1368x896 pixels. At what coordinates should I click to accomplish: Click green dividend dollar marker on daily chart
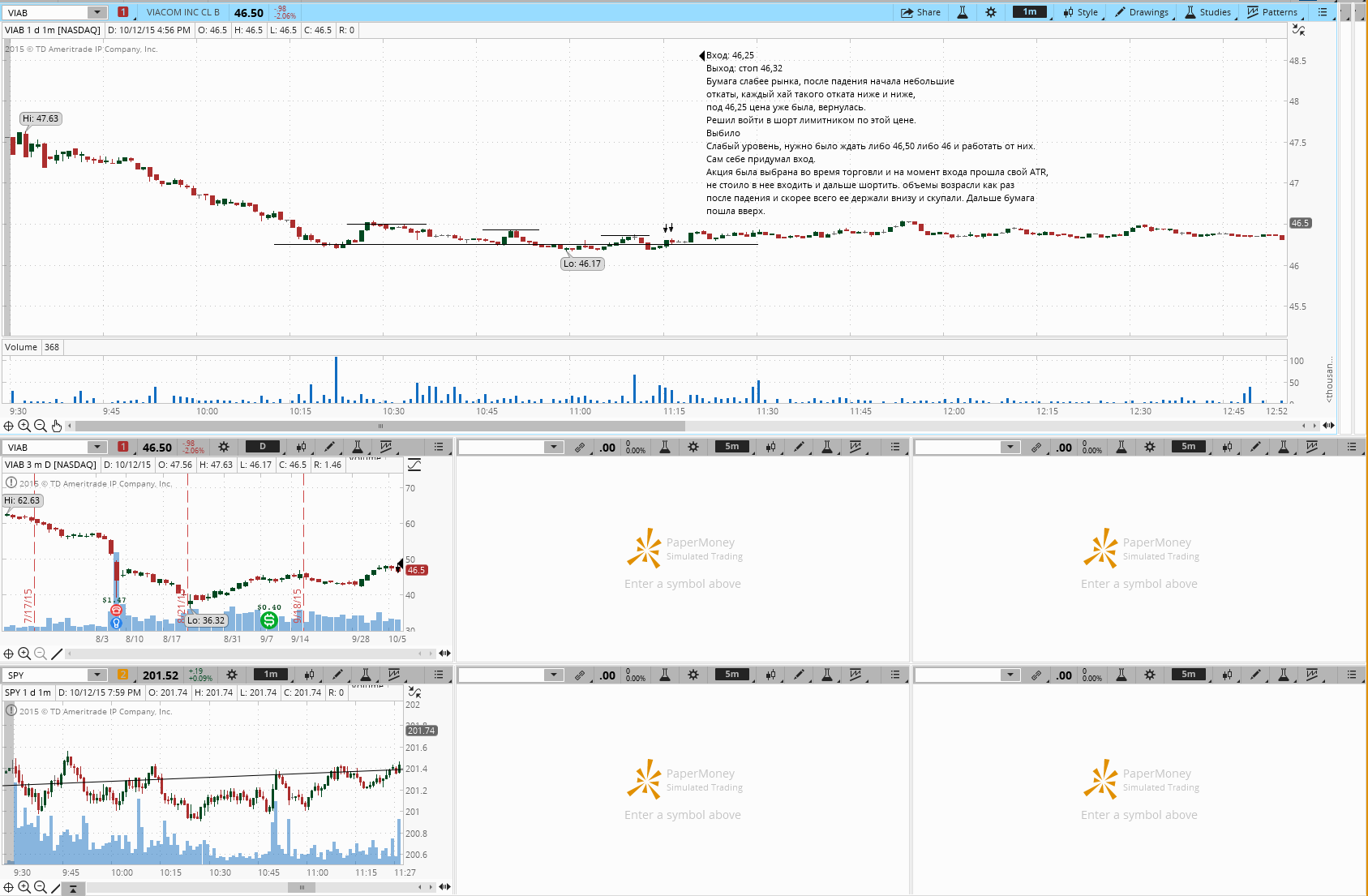[x=268, y=620]
